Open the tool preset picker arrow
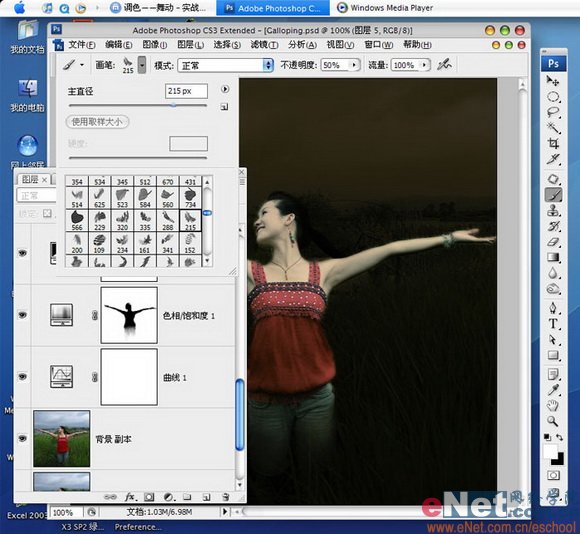The image size is (580, 534). coord(82,65)
